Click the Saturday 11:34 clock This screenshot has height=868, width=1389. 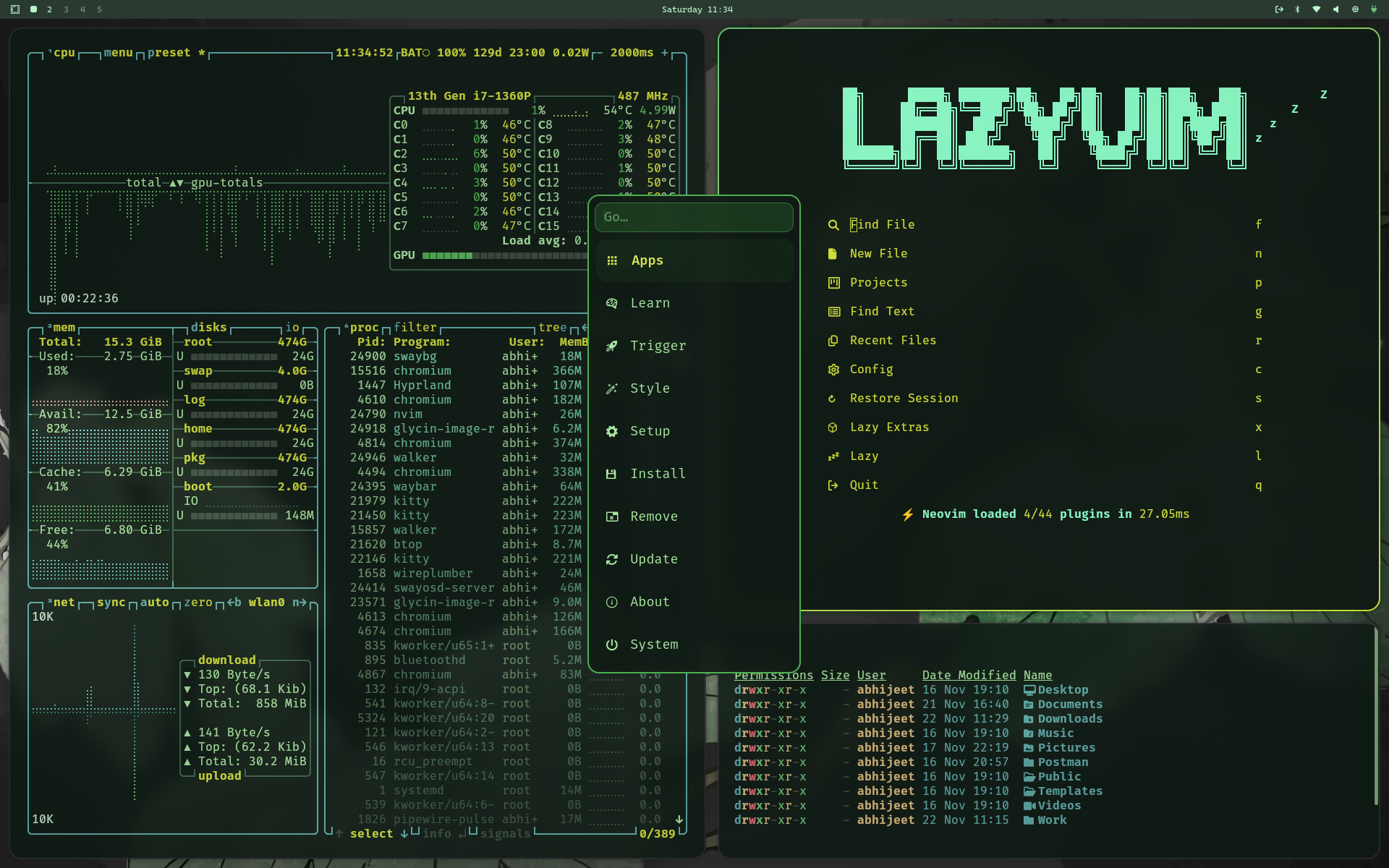[x=697, y=9]
